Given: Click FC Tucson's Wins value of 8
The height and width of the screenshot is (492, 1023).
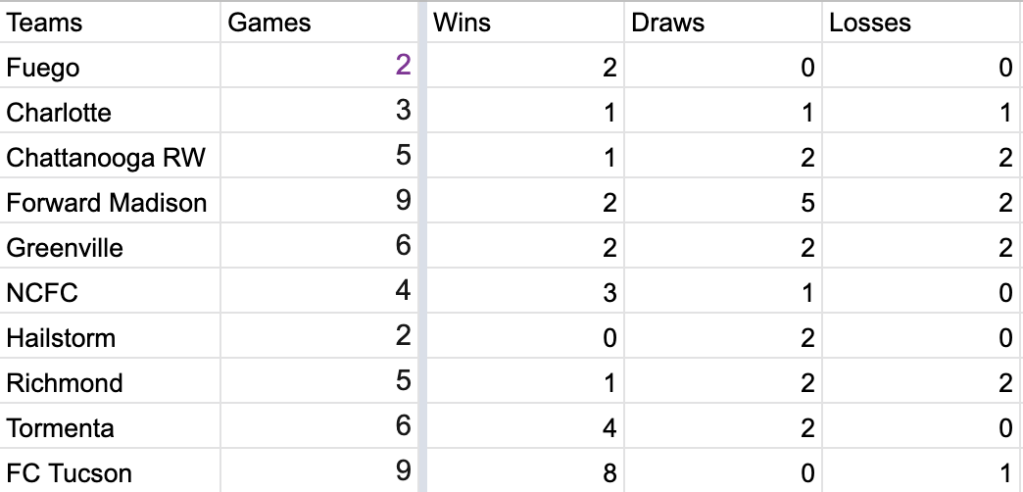Looking at the screenshot, I should 609,473.
